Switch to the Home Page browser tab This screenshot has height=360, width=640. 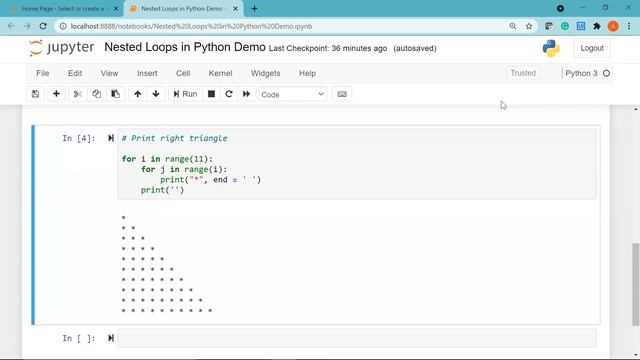point(63,9)
